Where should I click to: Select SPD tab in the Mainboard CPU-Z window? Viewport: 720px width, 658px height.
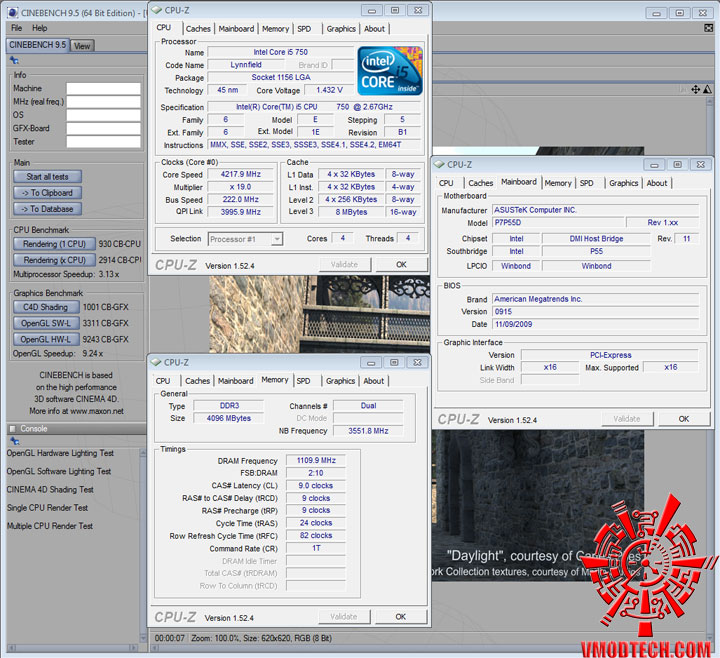tap(586, 183)
